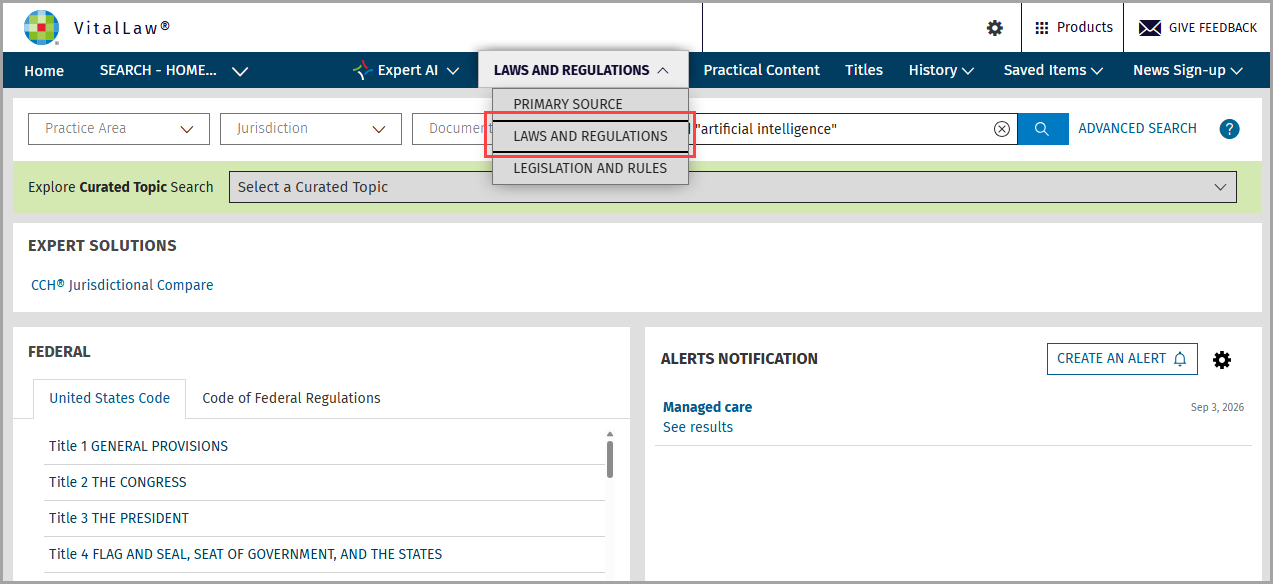
Task: Open settings gear in top header
Action: [995, 28]
